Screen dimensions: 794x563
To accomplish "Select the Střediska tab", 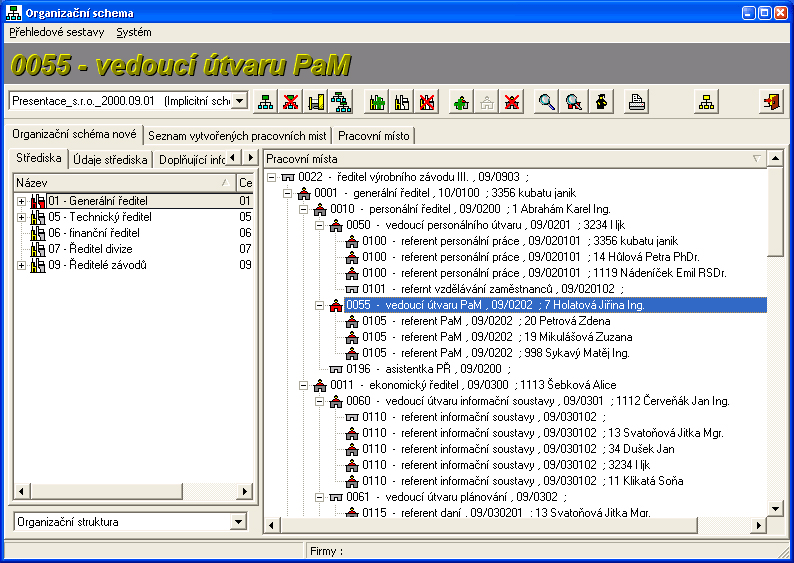I will pyautogui.click(x=38, y=158).
